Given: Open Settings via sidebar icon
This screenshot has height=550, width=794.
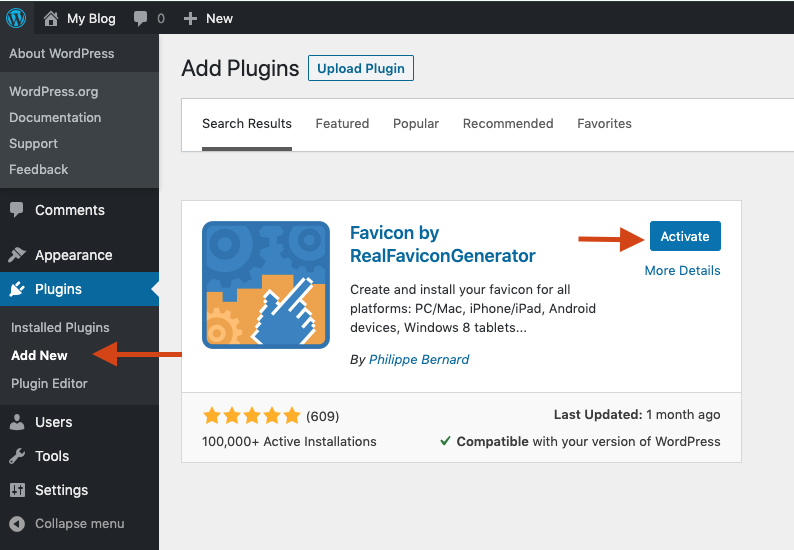Looking at the screenshot, I should point(17,490).
